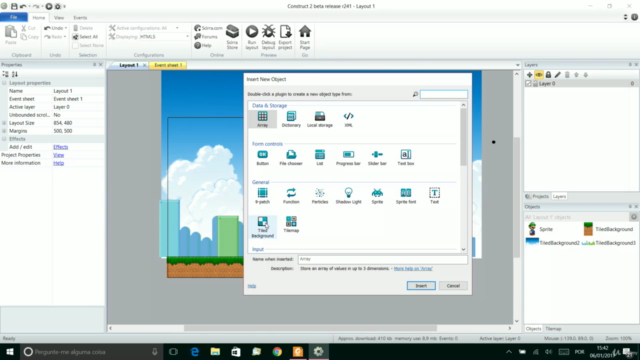Viewport: 640px width, 360px height.
Task: Click Export project icon
Action: pyautogui.click(x=285, y=37)
